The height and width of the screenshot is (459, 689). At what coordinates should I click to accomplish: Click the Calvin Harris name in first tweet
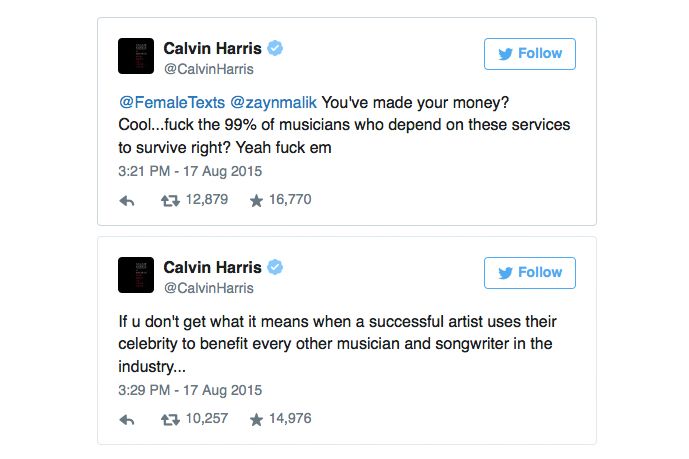[212, 48]
